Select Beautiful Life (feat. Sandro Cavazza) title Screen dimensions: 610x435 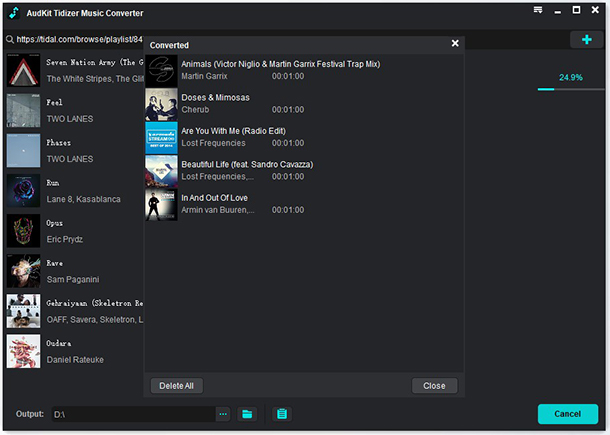[x=247, y=164]
